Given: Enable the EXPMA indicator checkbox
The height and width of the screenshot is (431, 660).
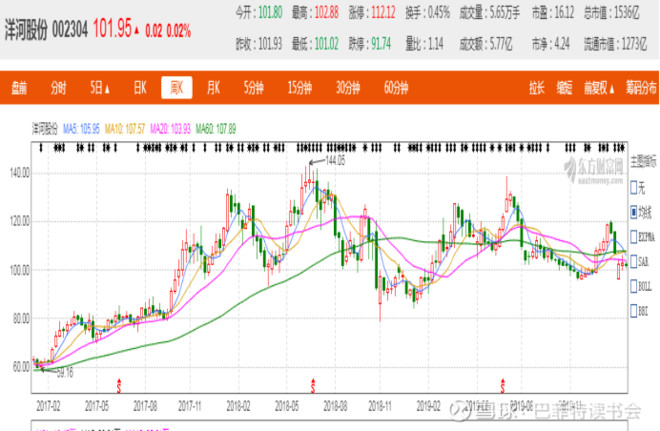Looking at the screenshot, I should click(x=634, y=237).
